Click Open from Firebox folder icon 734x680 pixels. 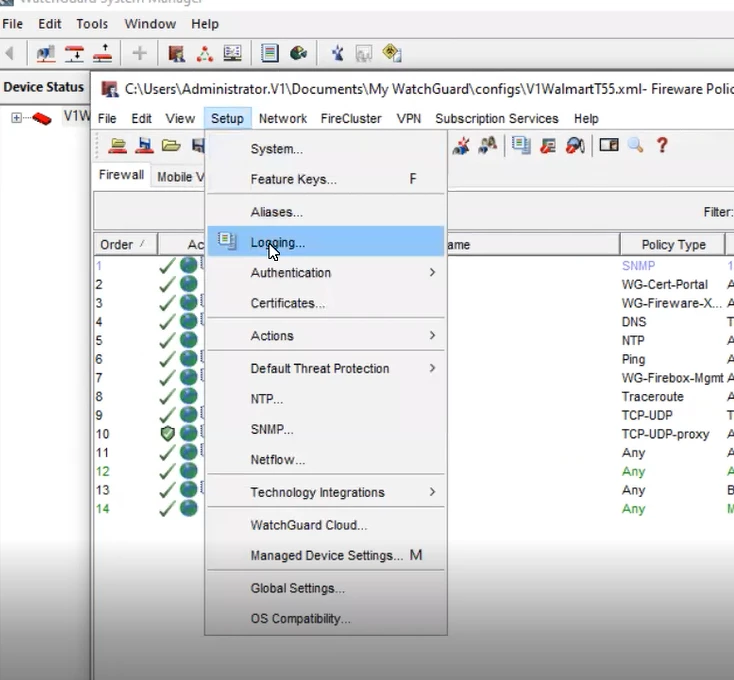pos(117,146)
